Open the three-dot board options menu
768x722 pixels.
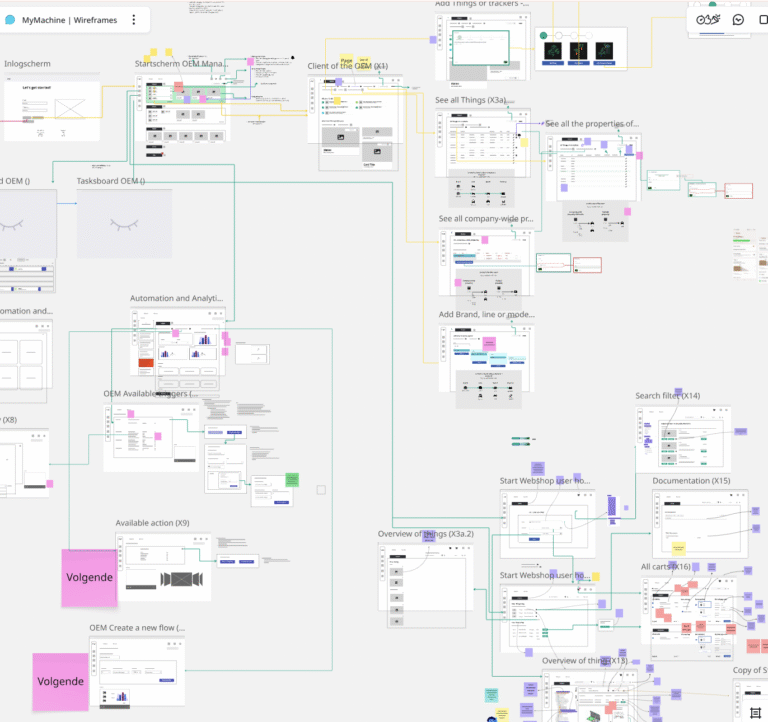coord(133,19)
